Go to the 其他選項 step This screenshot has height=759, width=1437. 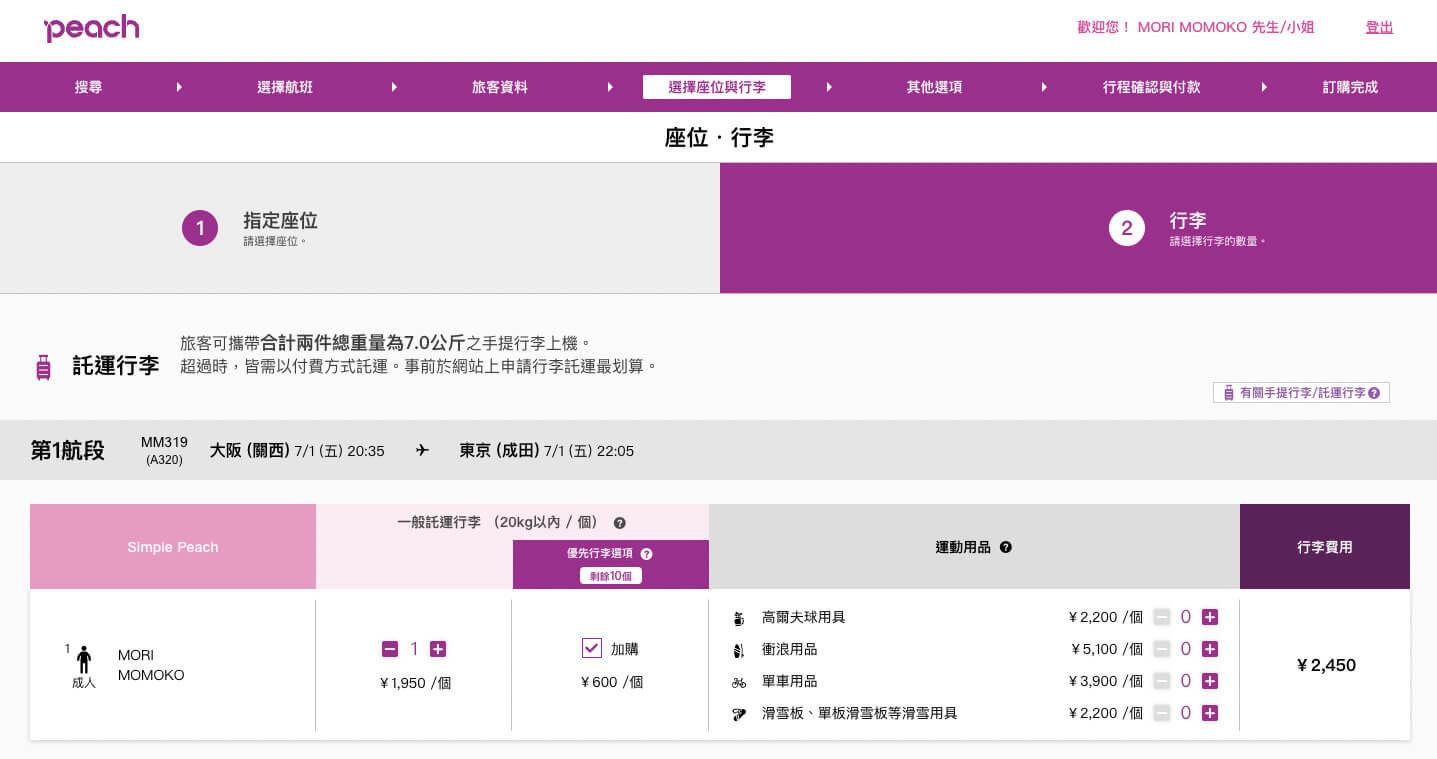pyautogui.click(x=934, y=87)
